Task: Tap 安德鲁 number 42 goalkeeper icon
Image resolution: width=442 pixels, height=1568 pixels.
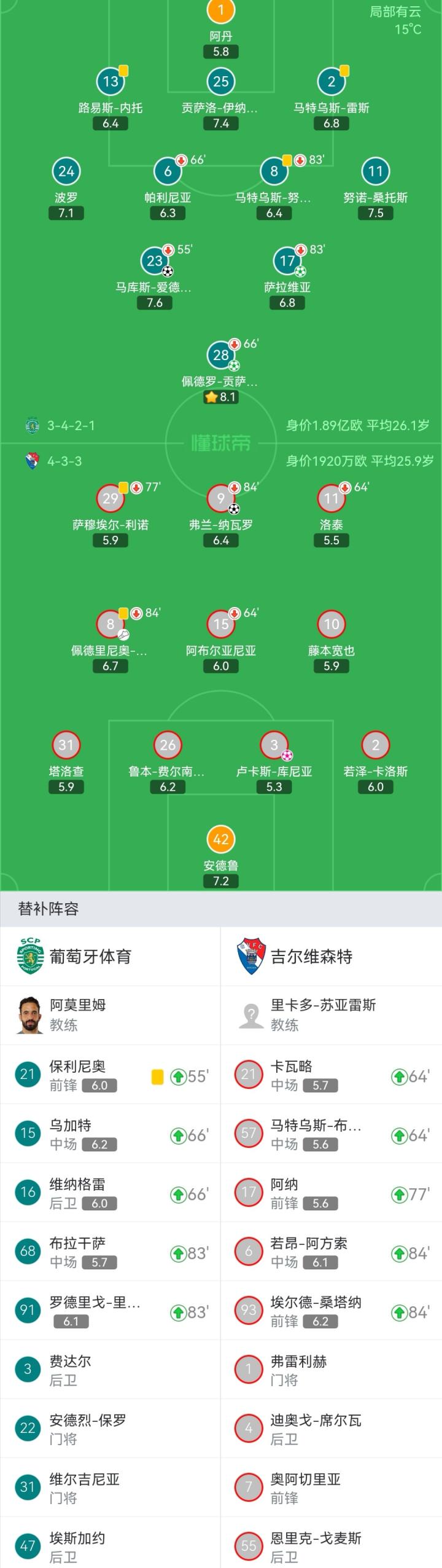Action: tap(221, 839)
